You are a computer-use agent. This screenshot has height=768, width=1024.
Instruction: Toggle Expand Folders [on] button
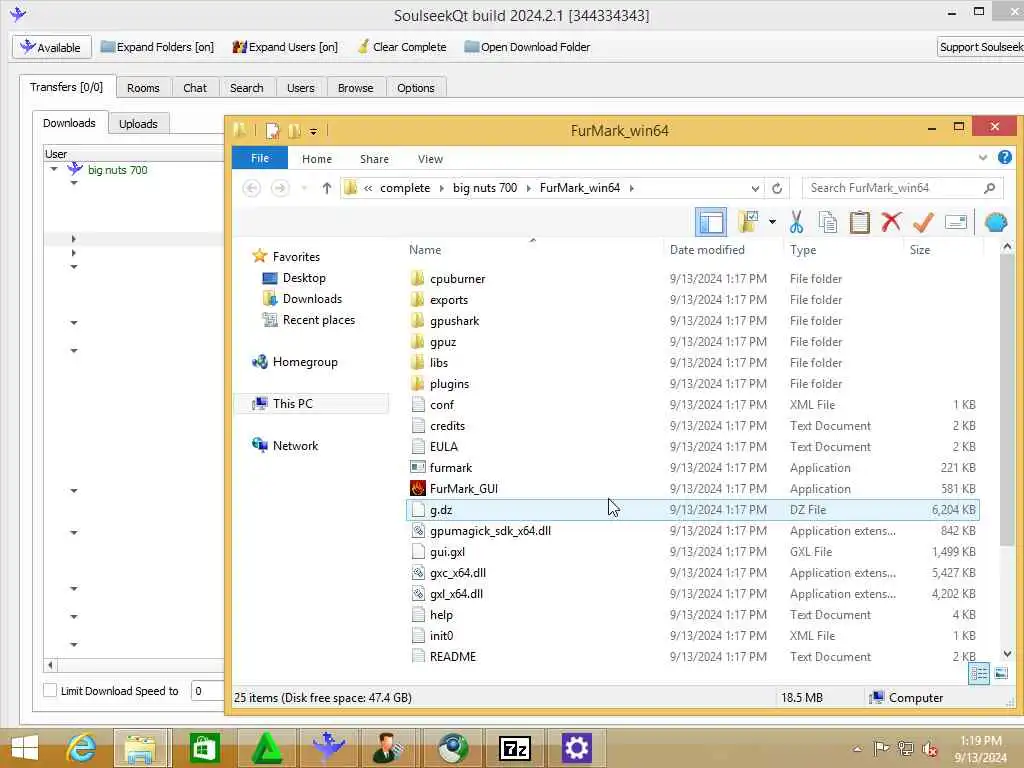click(157, 47)
